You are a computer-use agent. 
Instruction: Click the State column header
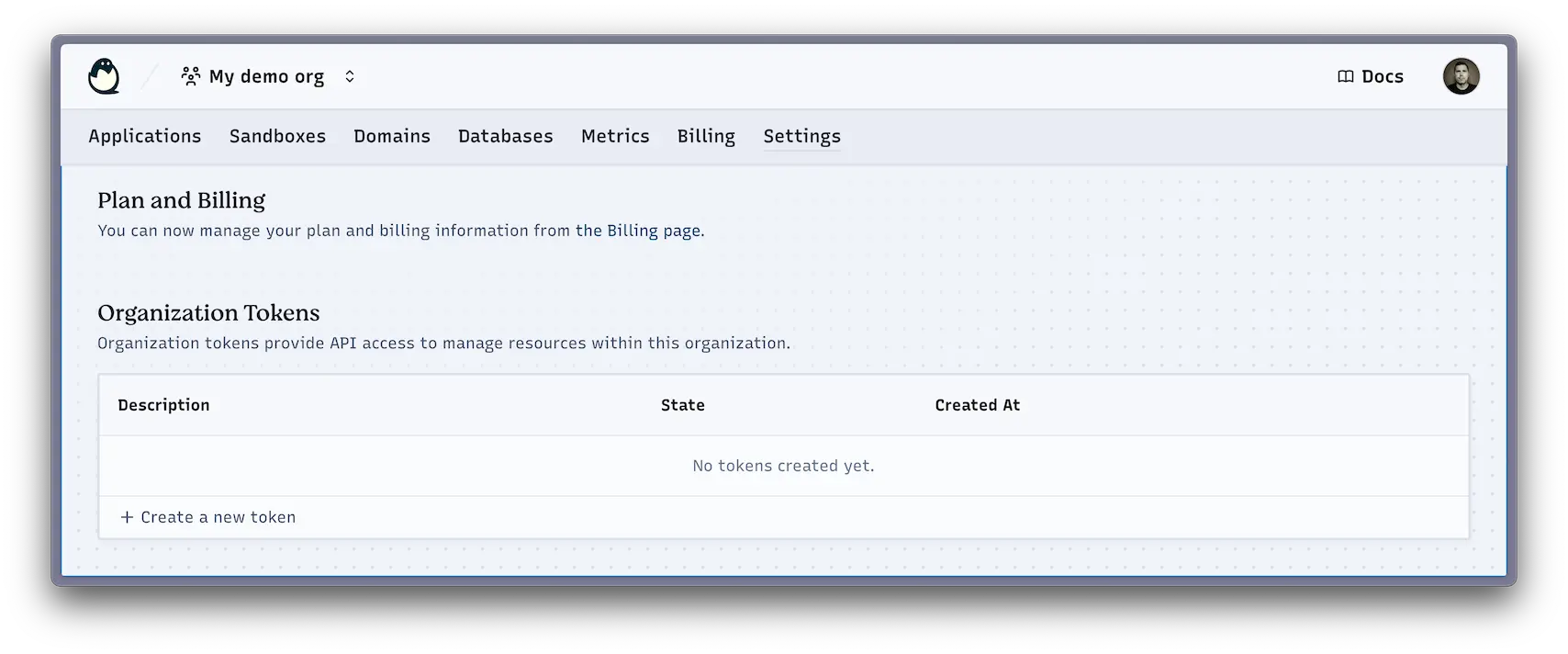coord(682,405)
